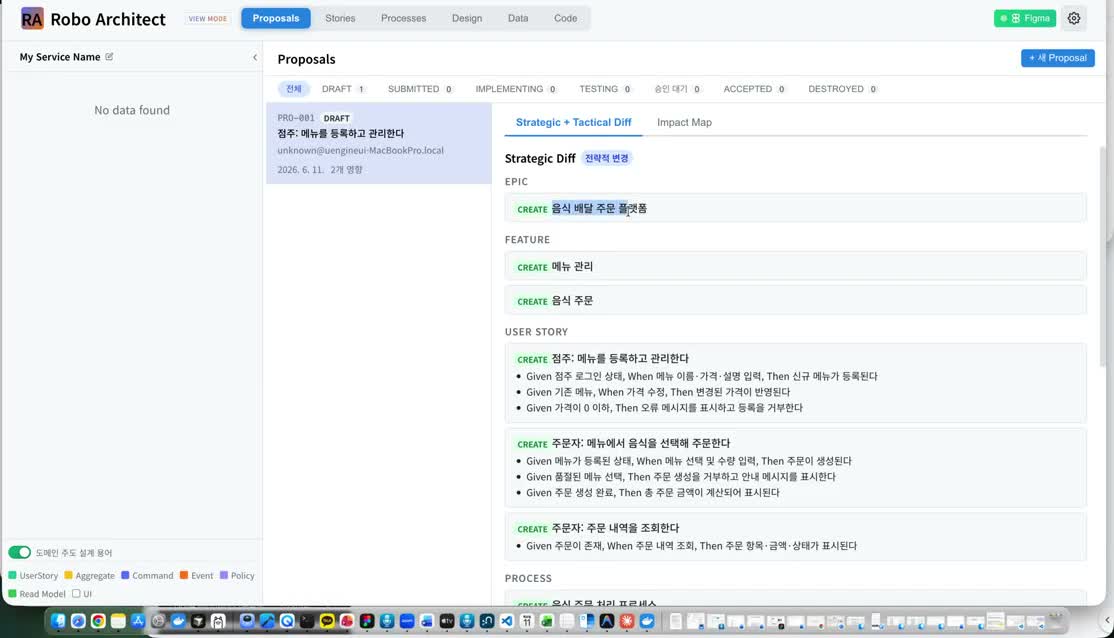Open Finder in the dock
Screen dimensions: 1114x638
[x=58, y=621]
